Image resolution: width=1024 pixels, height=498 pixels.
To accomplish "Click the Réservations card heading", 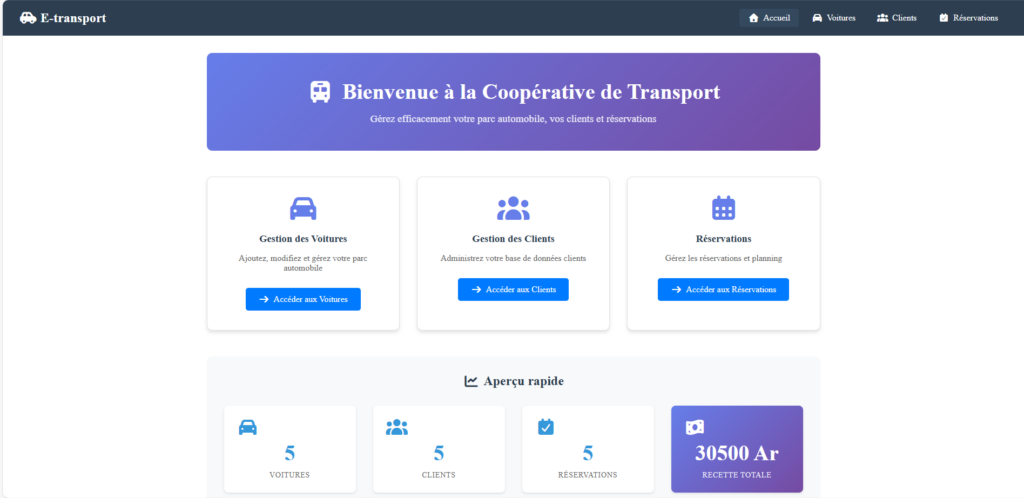I will click(x=724, y=239).
